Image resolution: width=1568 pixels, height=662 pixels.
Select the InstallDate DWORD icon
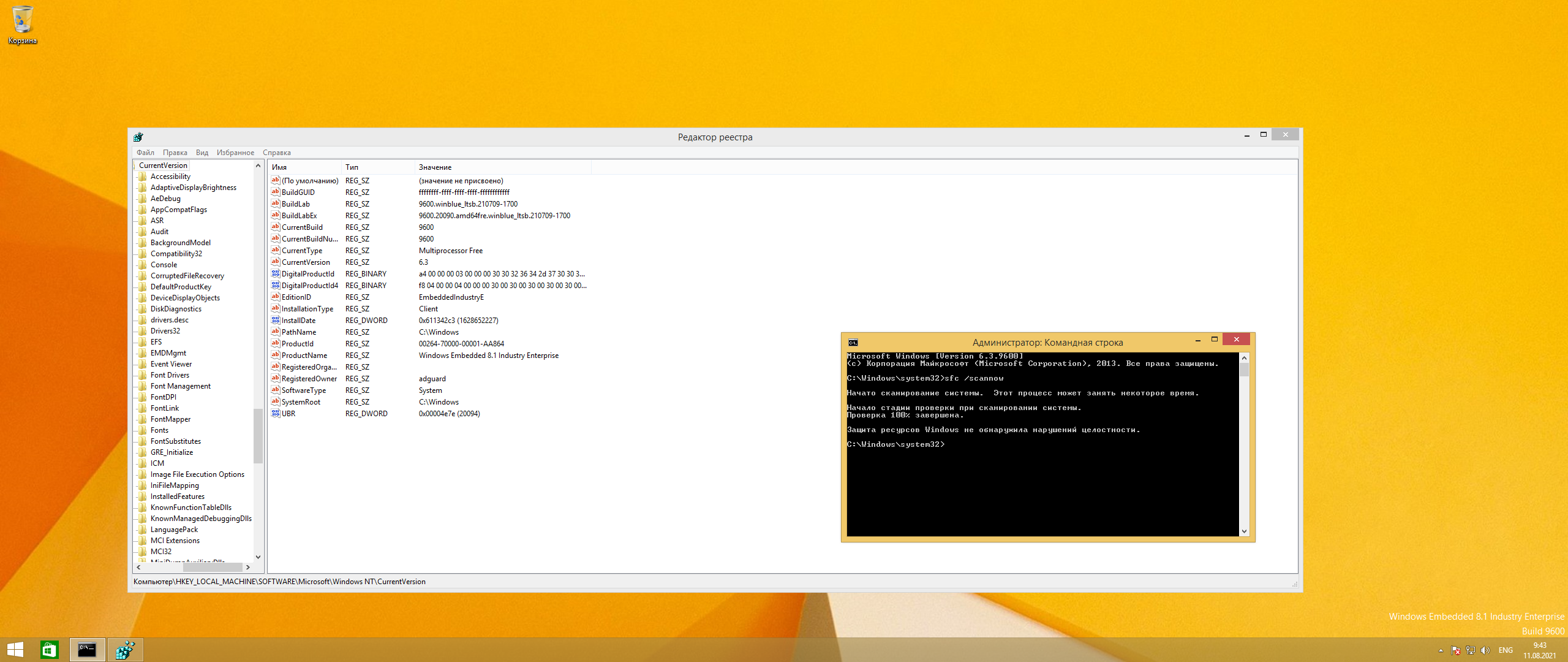pos(276,320)
